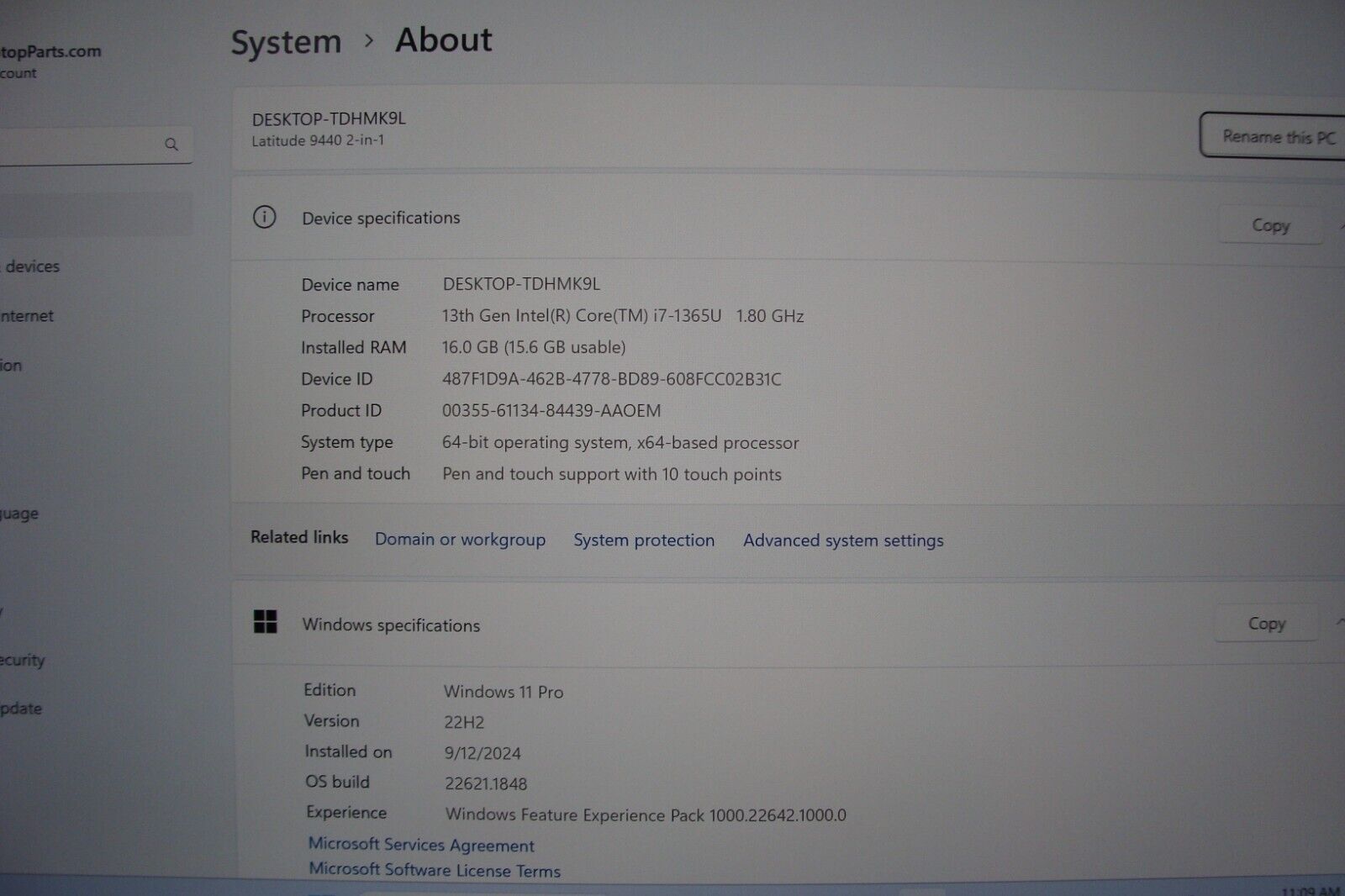Click the Windows logo icon beside Windows specifications
1345x896 pixels.
[266, 622]
